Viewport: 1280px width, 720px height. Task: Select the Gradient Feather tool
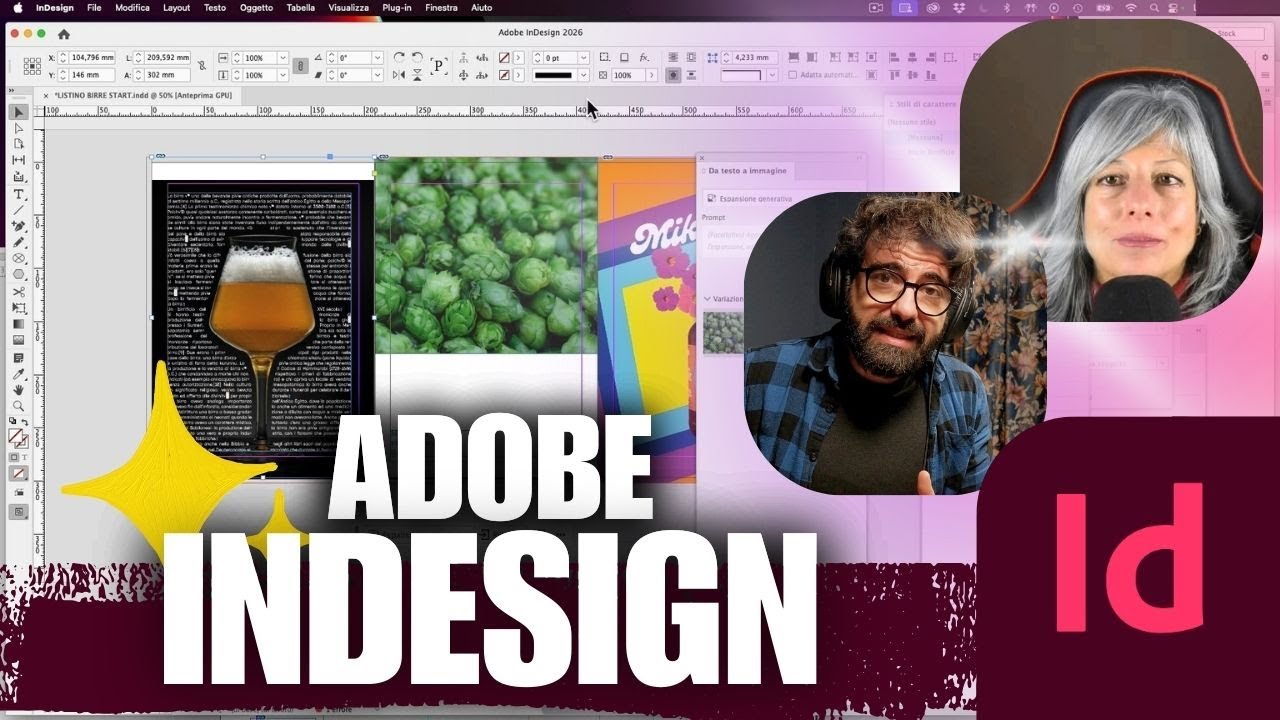tap(18, 340)
